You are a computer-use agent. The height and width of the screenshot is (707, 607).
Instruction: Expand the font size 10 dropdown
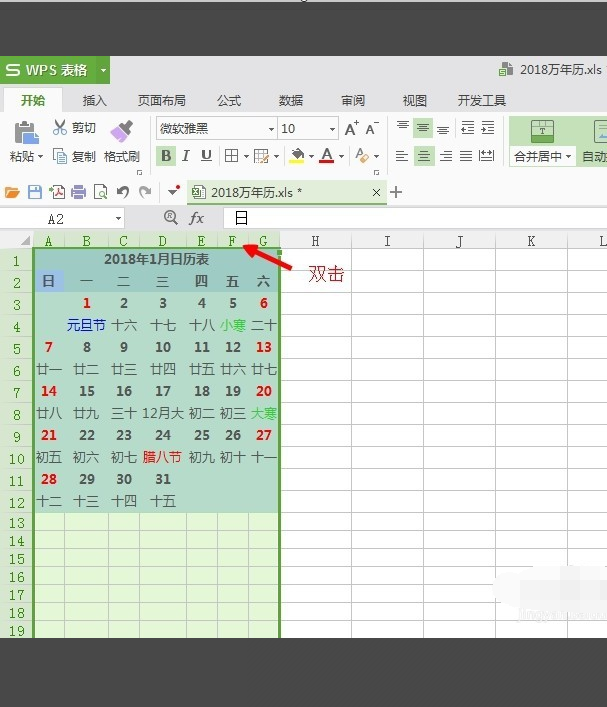click(x=332, y=129)
